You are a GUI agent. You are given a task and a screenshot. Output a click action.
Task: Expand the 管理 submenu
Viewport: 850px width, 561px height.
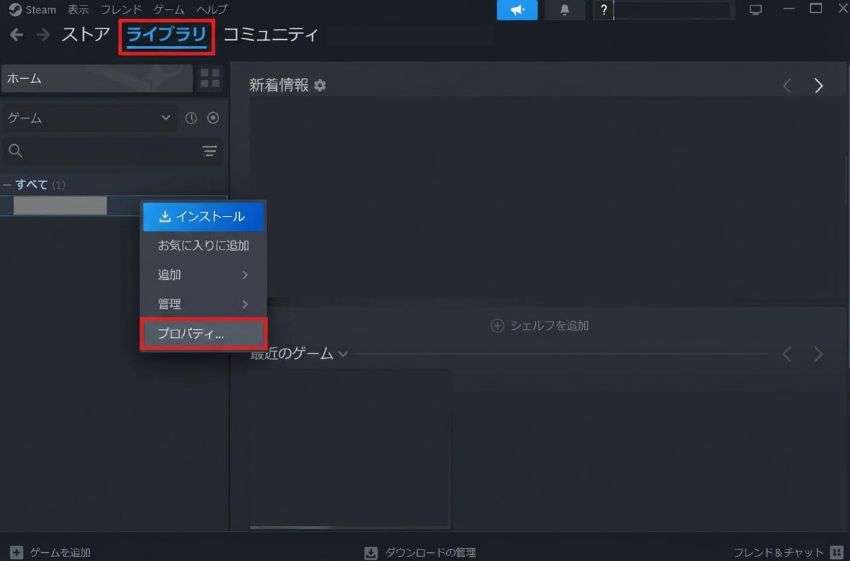pyautogui.click(x=203, y=304)
